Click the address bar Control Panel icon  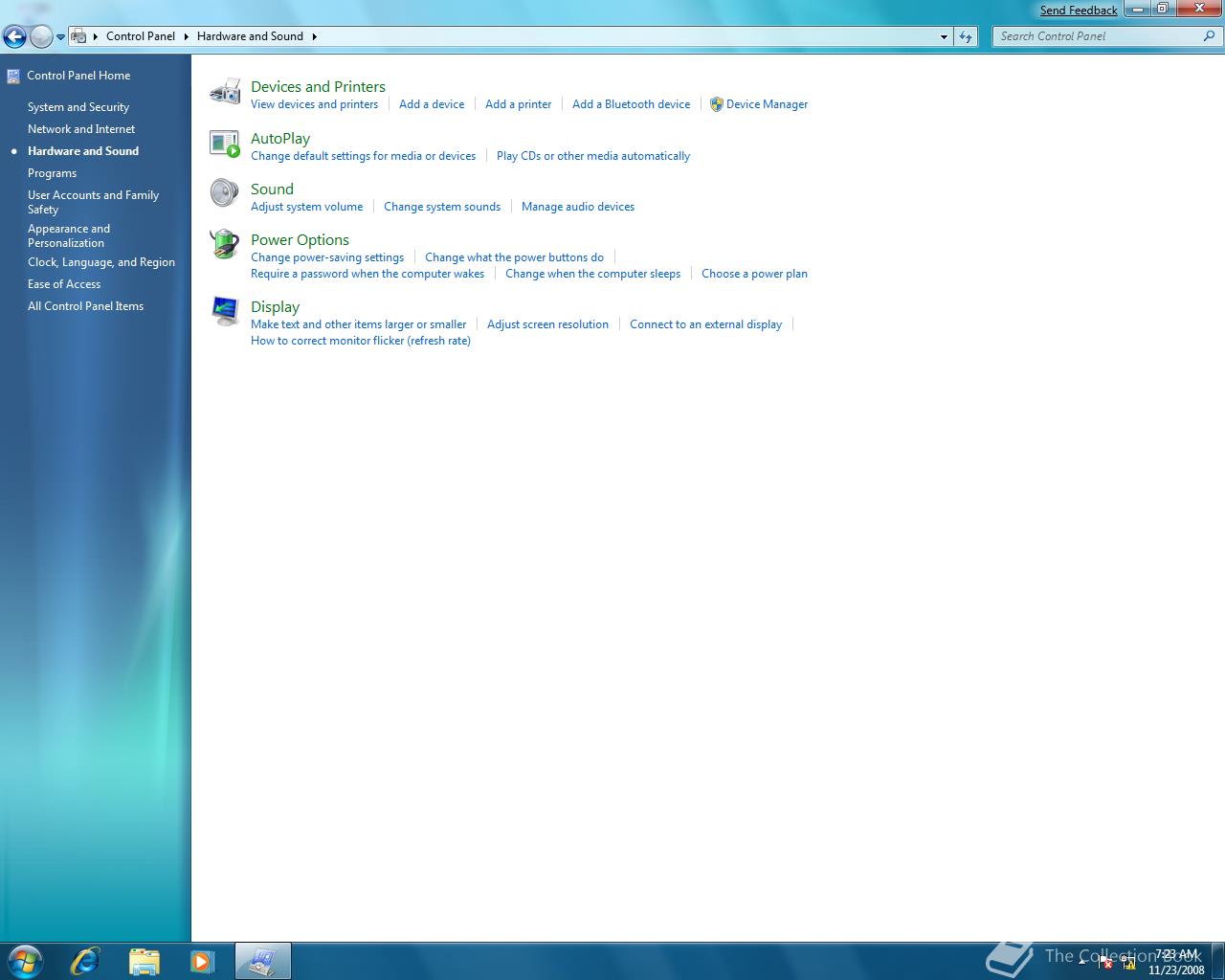pos(79,36)
